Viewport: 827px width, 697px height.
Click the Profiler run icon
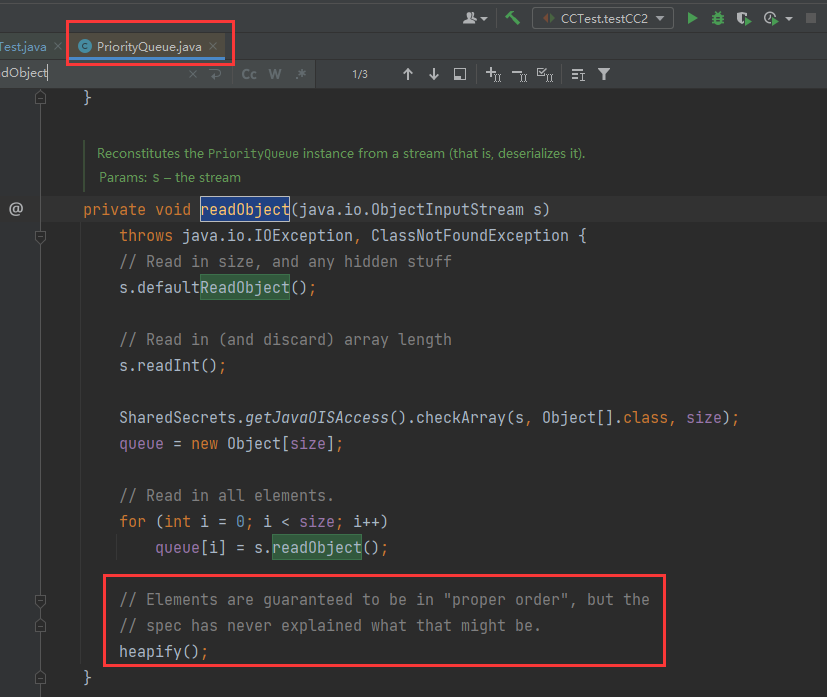click(771, 18)
